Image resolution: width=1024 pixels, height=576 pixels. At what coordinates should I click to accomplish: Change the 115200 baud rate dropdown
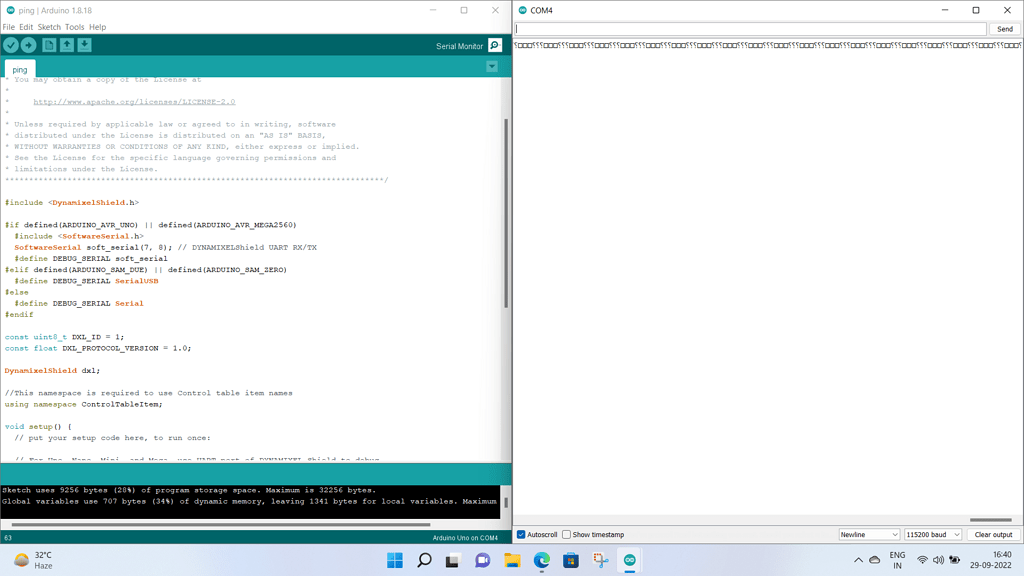932,535
